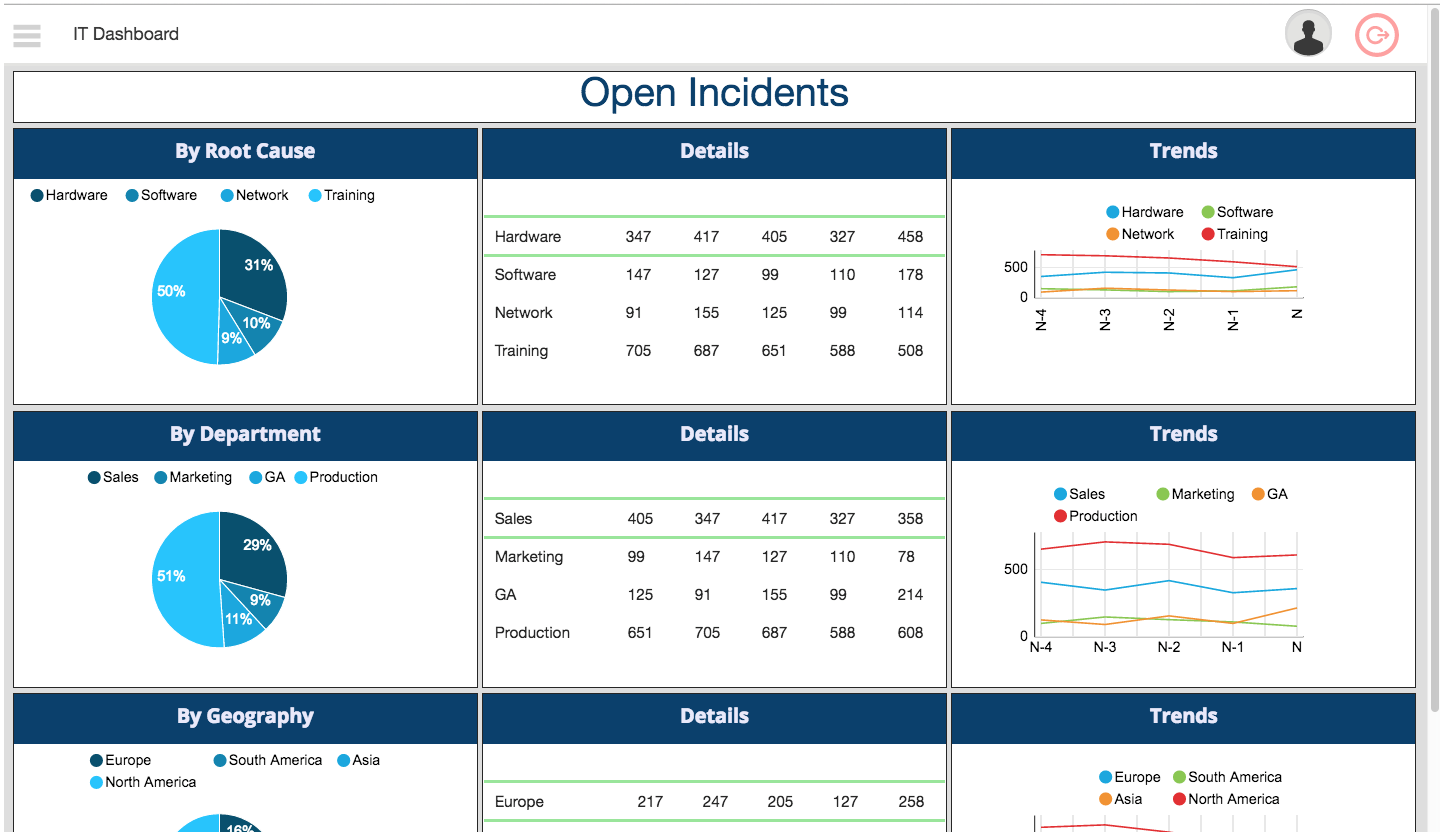The width and height of the screenshot is (1443, 836).
Task: Toggle Production series in Department trends
Action: tap(1096, 516)
